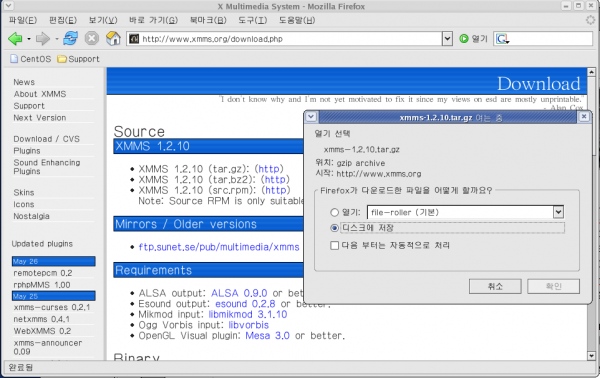Open News in the sidebar
Screen dimensions: 600x378
point(24,82)
